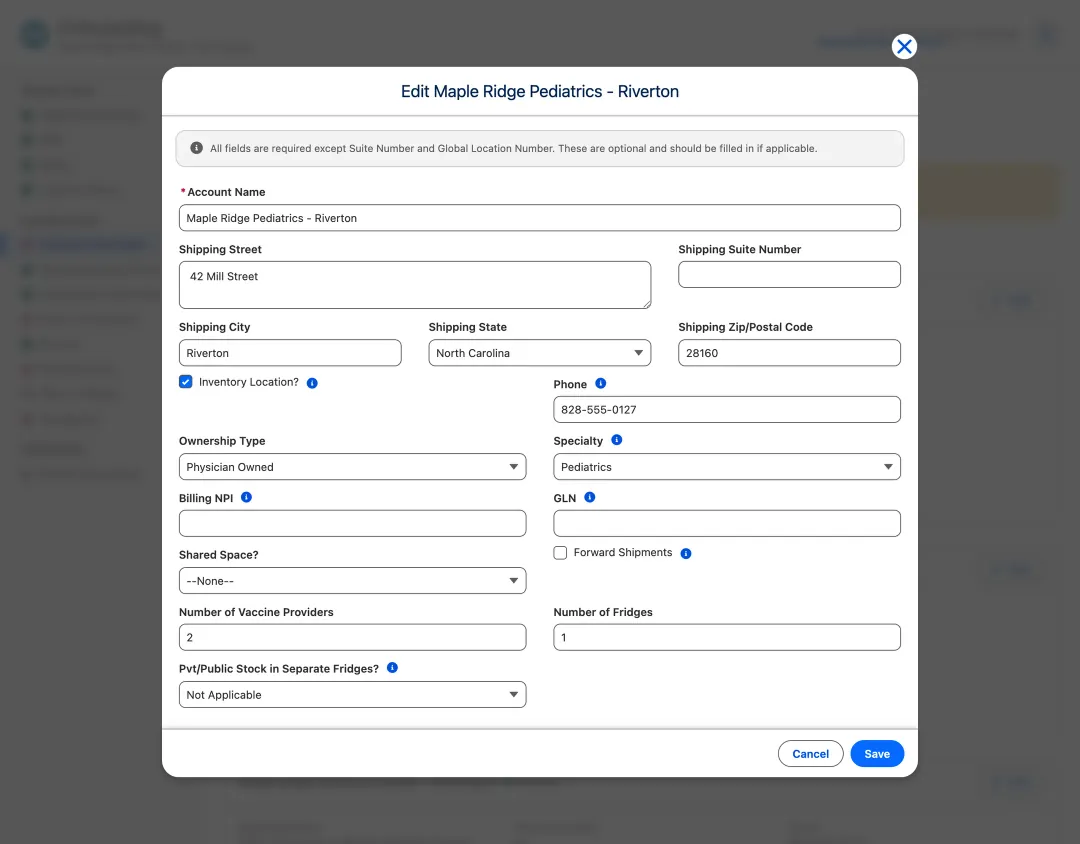Expand Pvt/Public Stock in Separate Fridges dropdown
Image resolution: width=1080 pixels, height=844 pixels.
(352, 694)
